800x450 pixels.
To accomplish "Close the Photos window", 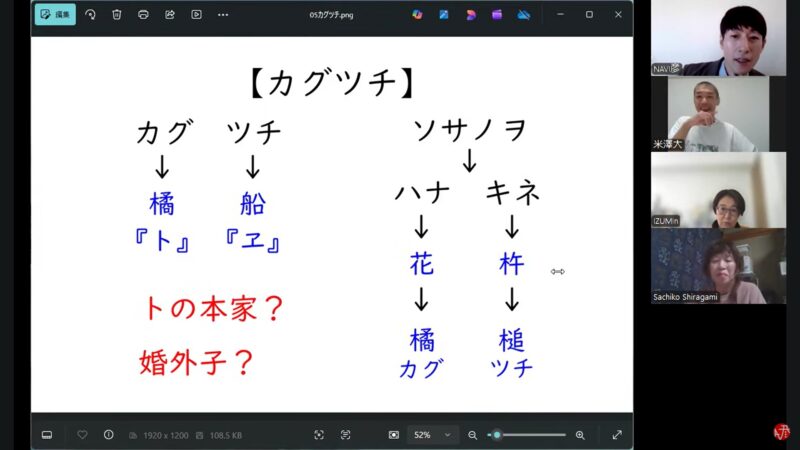I will [x=618, y=14].
